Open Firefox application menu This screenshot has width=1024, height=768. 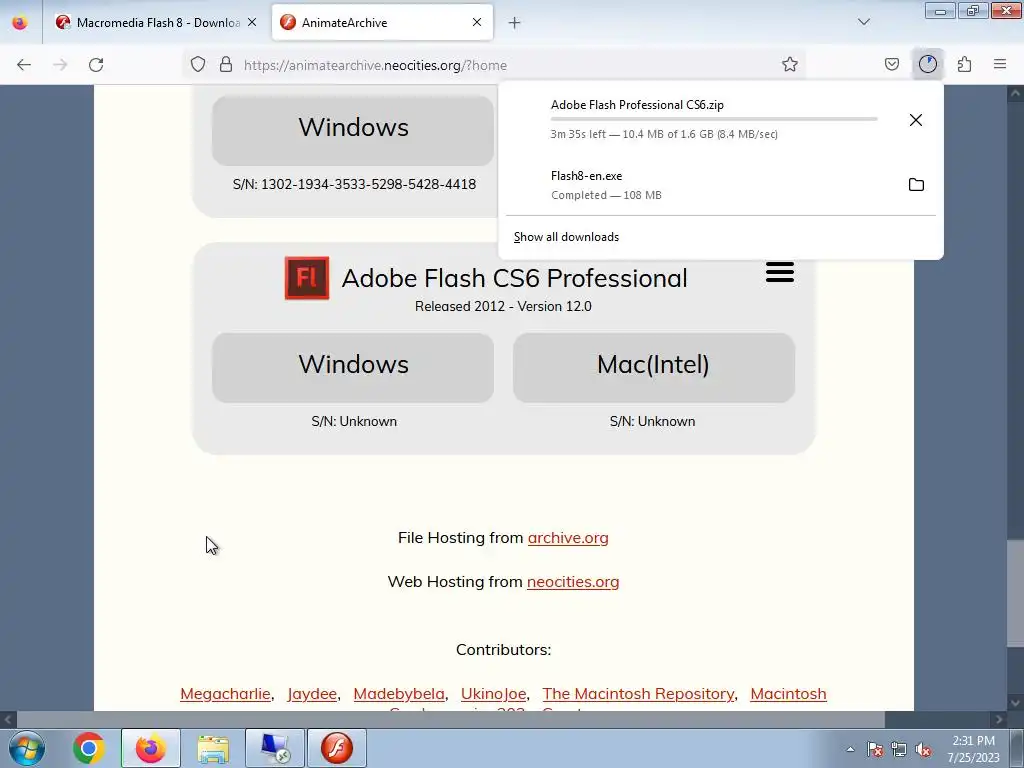click(x=1000, y=64)
